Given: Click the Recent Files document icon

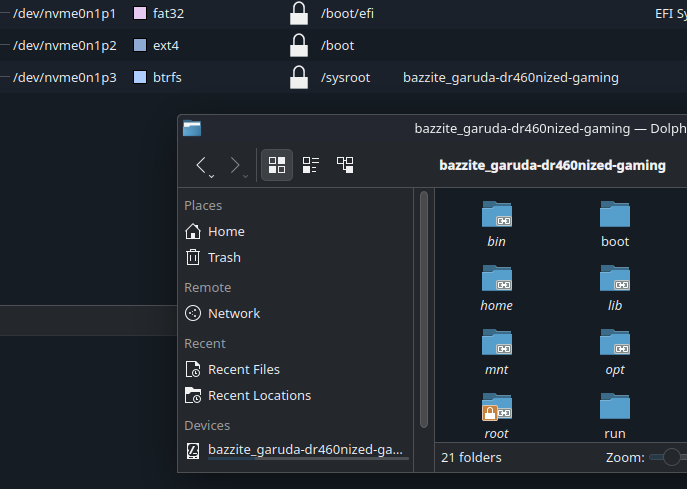Looking at the screenshot, I should click(193, 369).
